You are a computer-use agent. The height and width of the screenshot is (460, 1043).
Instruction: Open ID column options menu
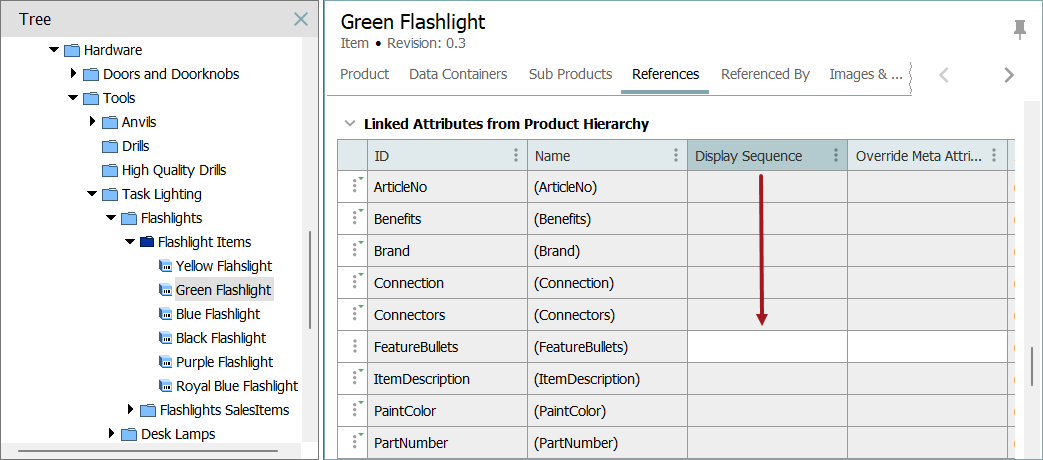click(516, 156)
